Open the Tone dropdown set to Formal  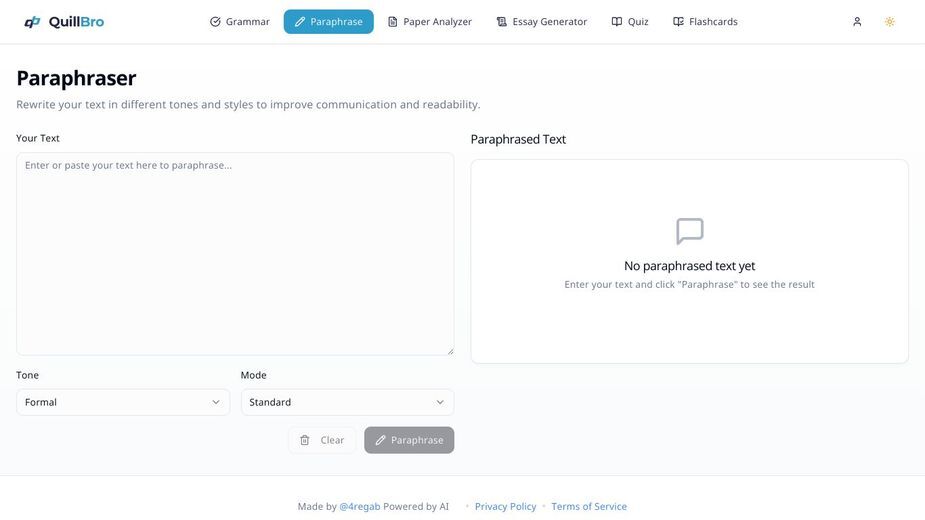[123, 402]
